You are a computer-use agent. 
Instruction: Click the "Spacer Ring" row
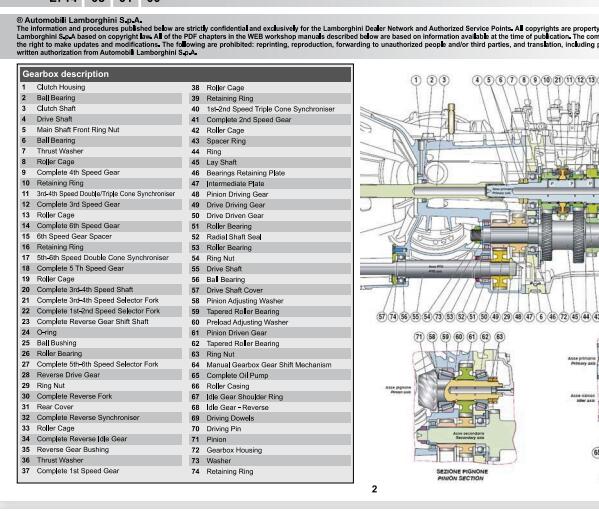(x=270, y=141)
